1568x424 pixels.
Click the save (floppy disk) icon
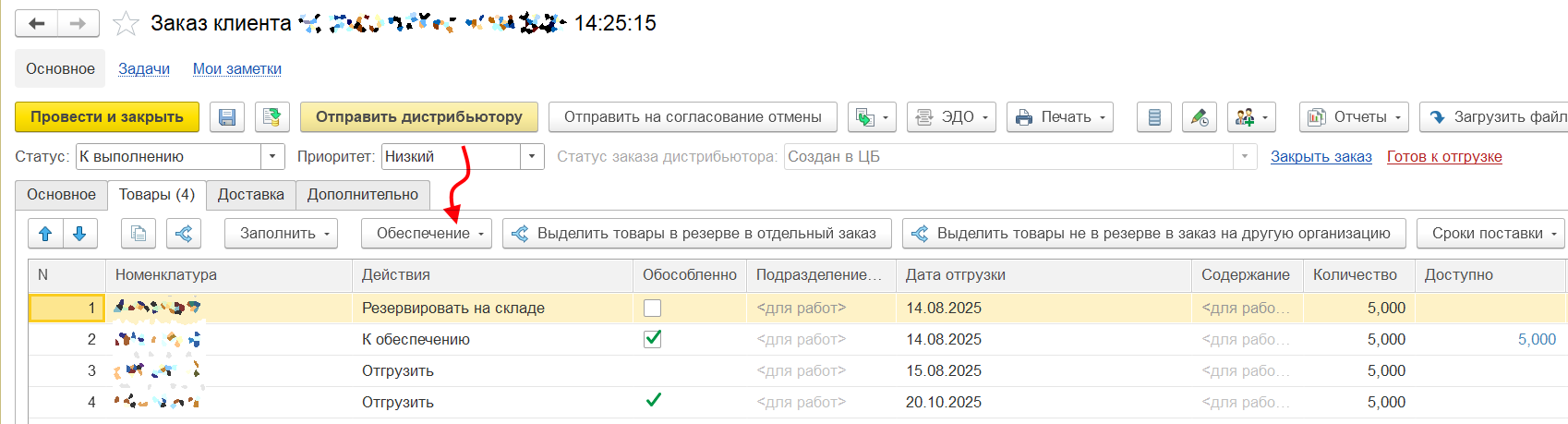(x=227, y=117)
